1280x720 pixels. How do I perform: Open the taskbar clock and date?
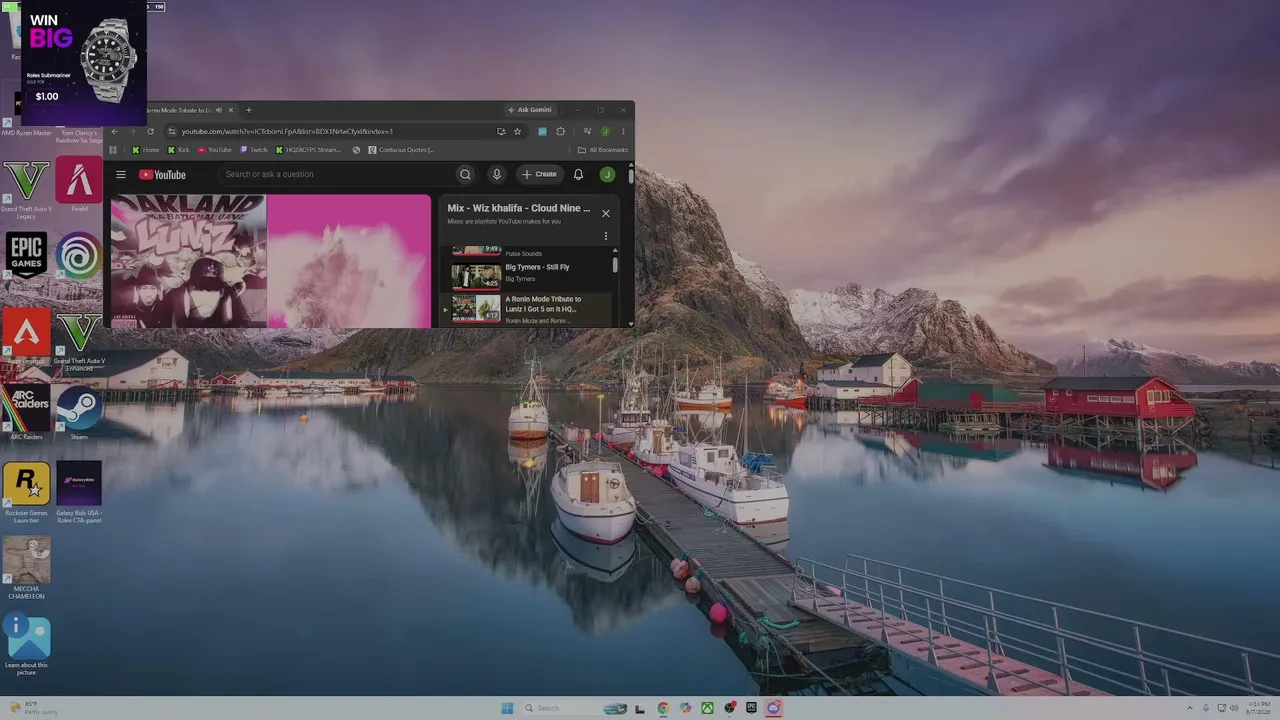click(x=1259, y=708)
